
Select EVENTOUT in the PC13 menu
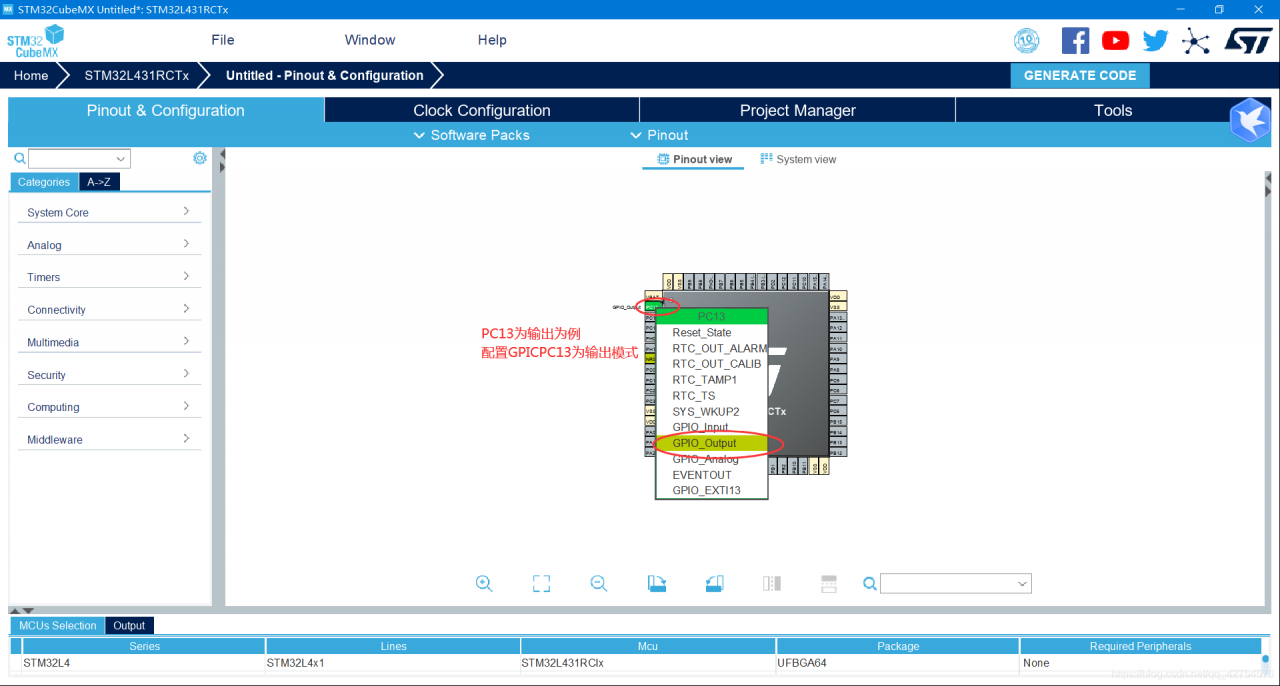pyautogui.click(x=711, y=475)
